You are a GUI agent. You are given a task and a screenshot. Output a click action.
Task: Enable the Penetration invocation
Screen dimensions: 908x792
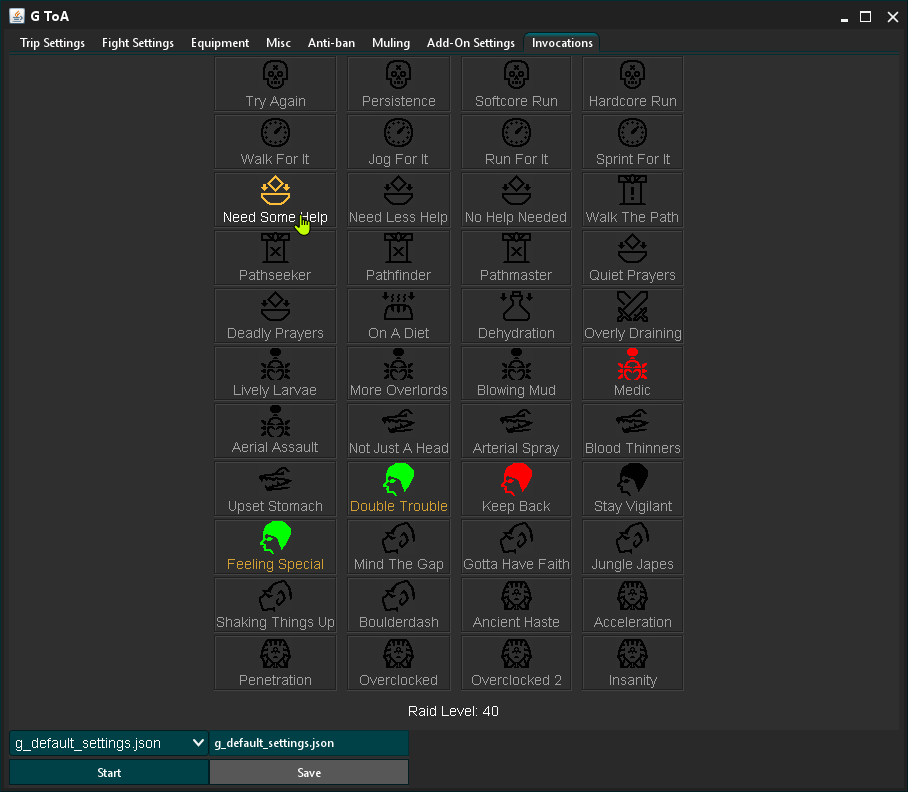[275, 662]
